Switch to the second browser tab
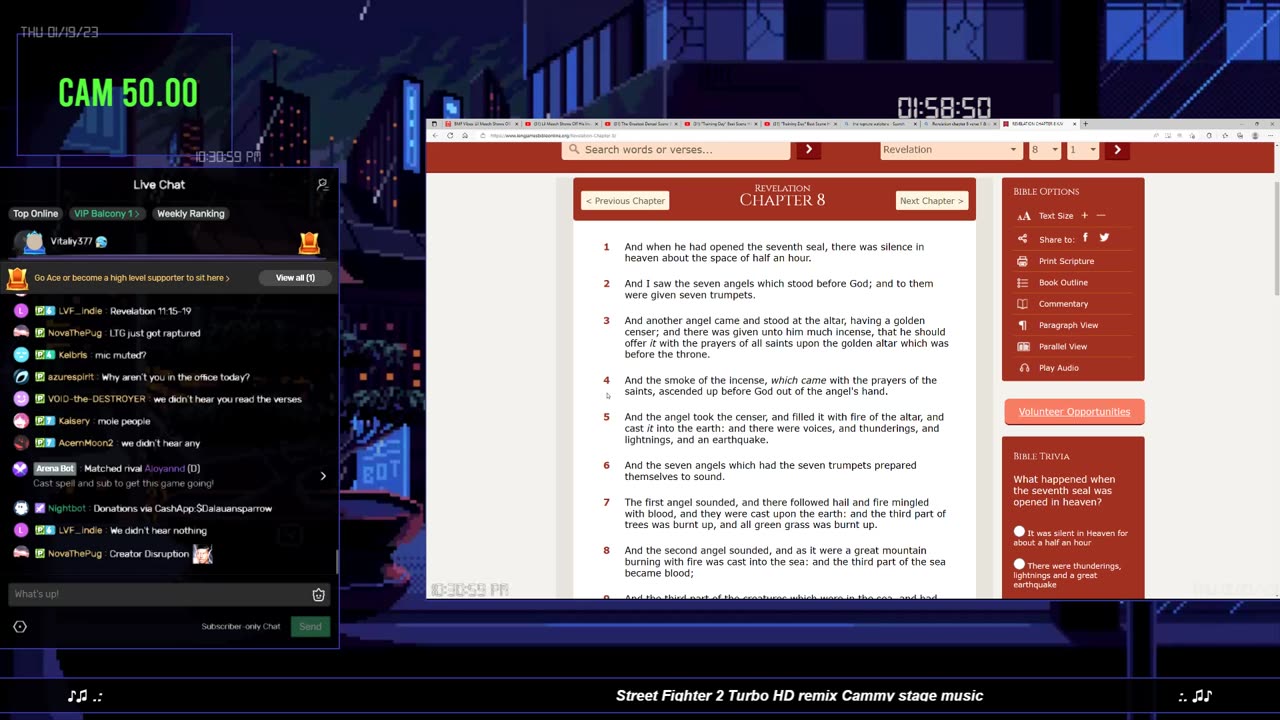 (x=561, y=124)
